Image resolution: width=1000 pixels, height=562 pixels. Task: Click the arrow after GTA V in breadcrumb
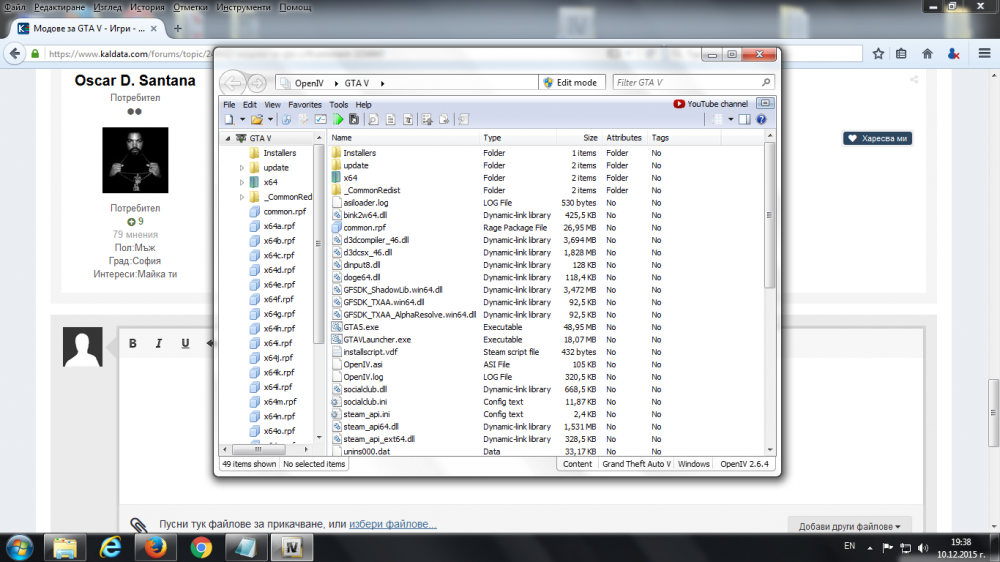pos(382,83)
